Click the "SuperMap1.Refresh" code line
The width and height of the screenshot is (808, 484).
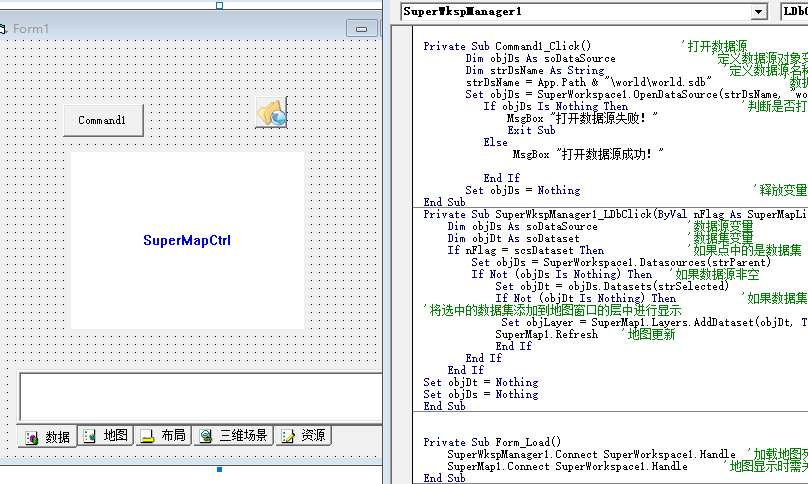(547, 335)
